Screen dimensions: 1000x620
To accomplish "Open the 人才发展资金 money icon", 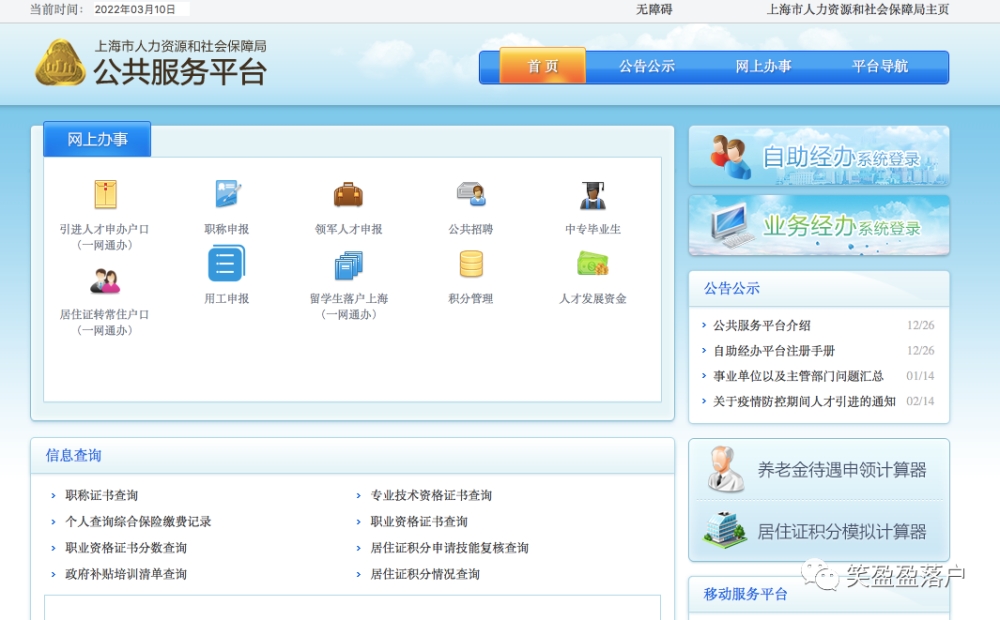I will 592,263.
